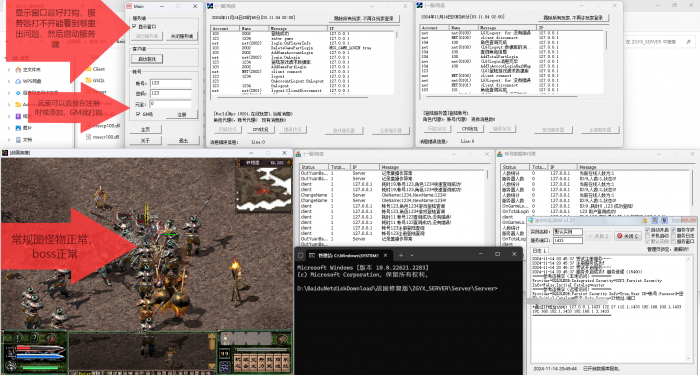Toggle the 显示窗口 checkbox in Main window
The image size is (700, 375).
pos(134,27)
